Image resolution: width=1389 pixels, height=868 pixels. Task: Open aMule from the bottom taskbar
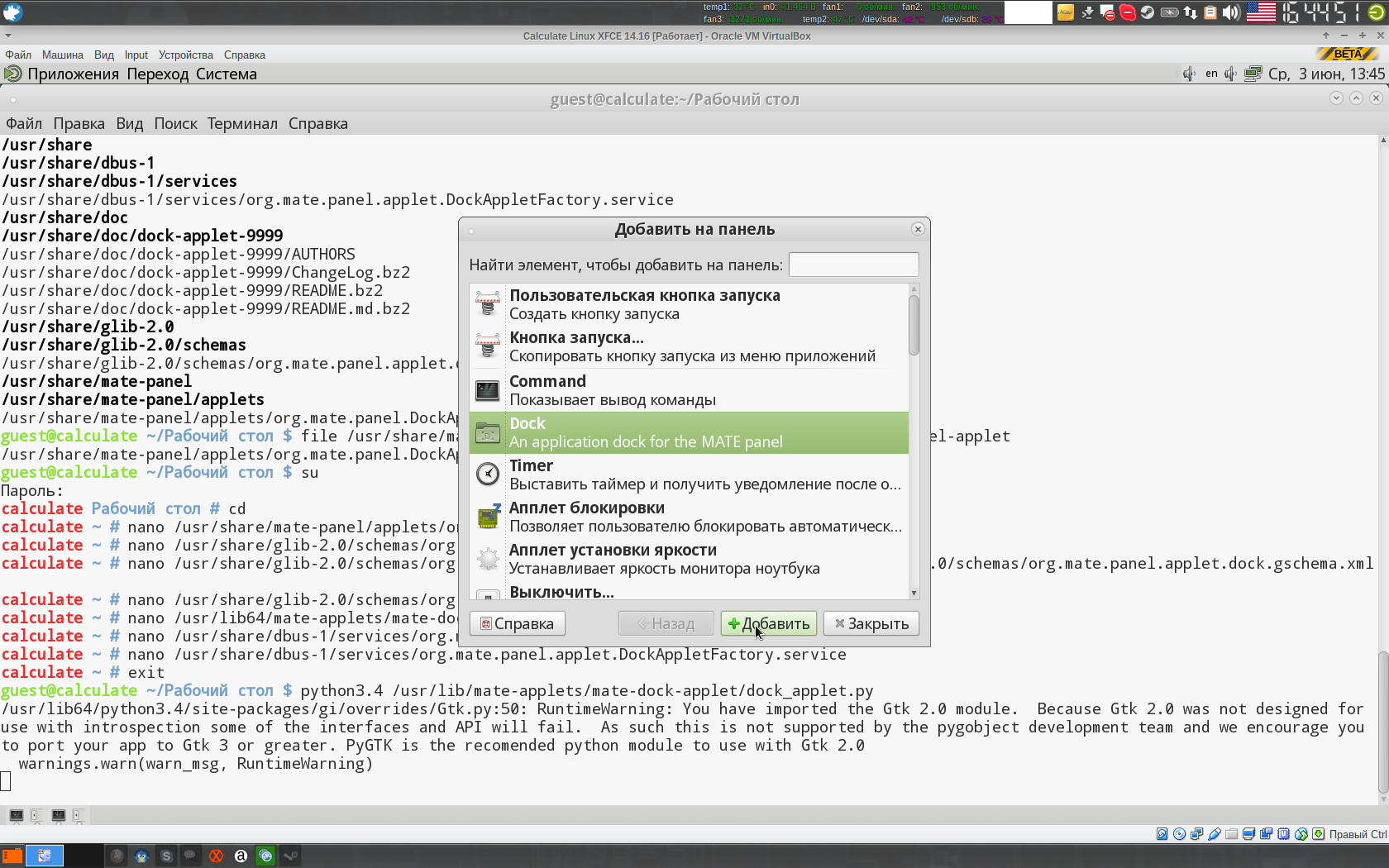click(x=241, y=856)
